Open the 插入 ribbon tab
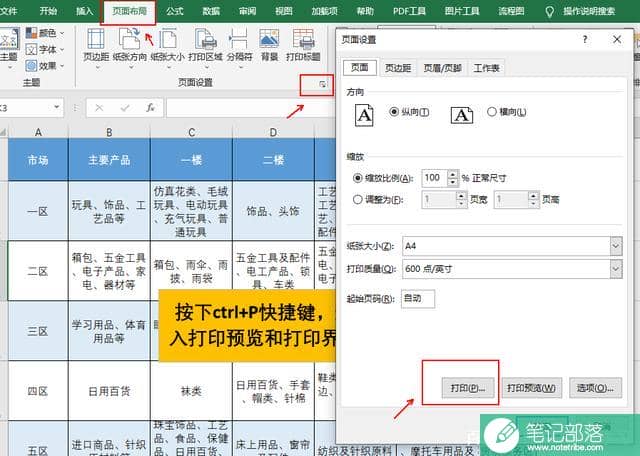The image size is (640, 456). point(84,11)
